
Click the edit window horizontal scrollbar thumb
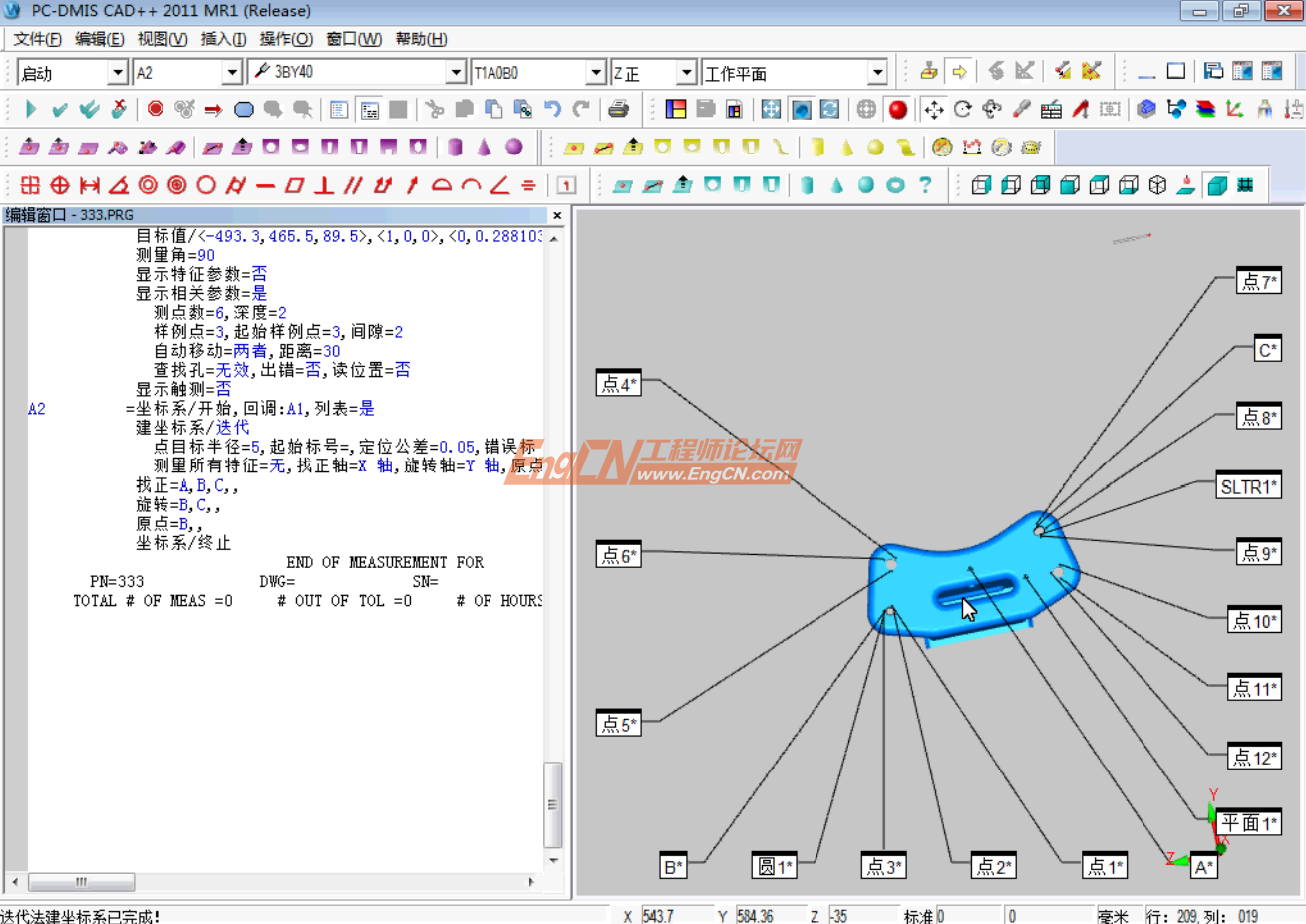[81, 882]
